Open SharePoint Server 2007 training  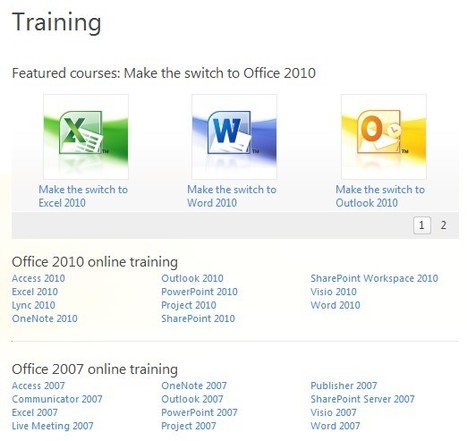(x=363, y=399)
